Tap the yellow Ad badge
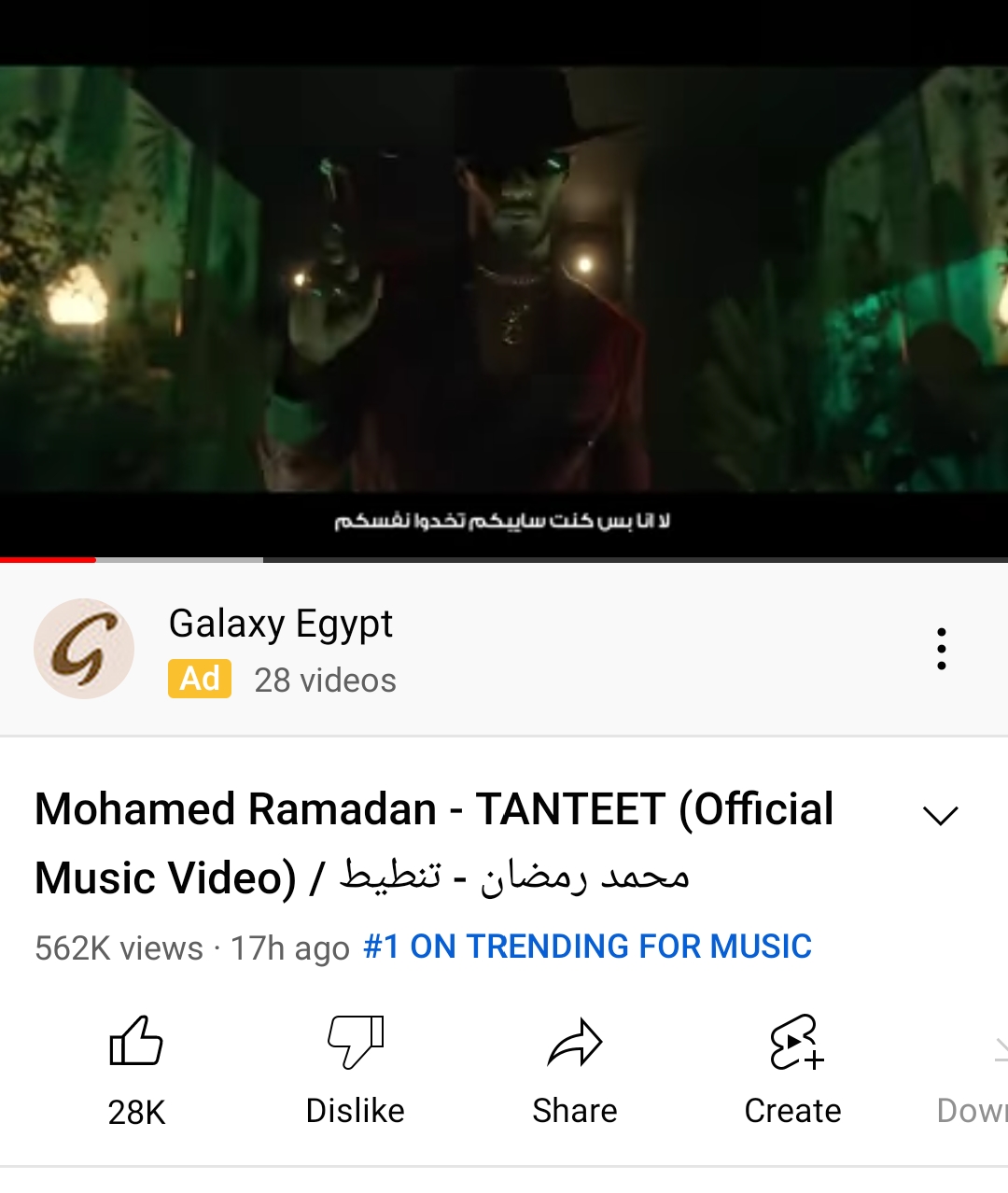1008x1193 pixels. [x=200, y=679]
